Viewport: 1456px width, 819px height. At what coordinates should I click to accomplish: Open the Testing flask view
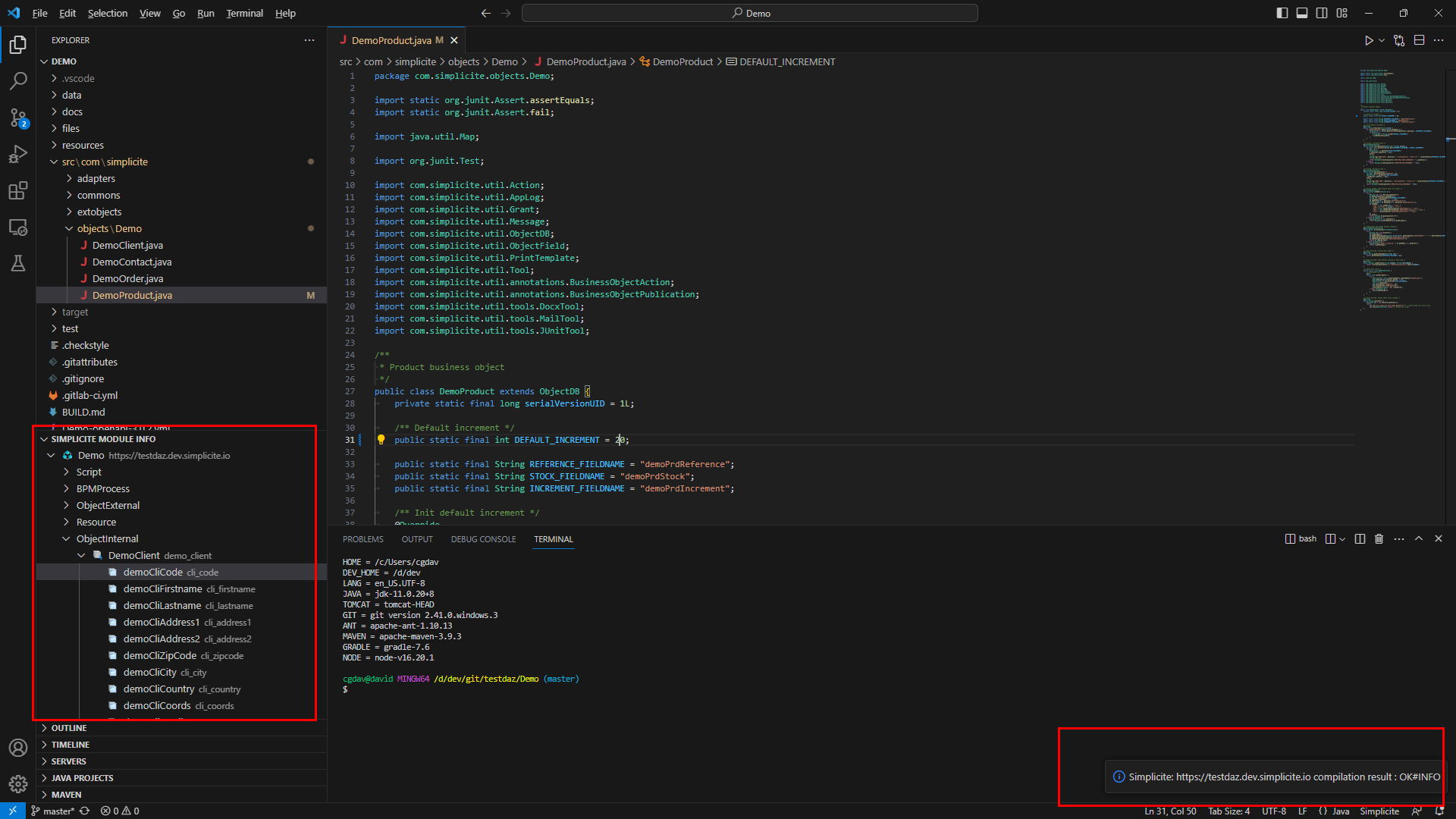18,263
